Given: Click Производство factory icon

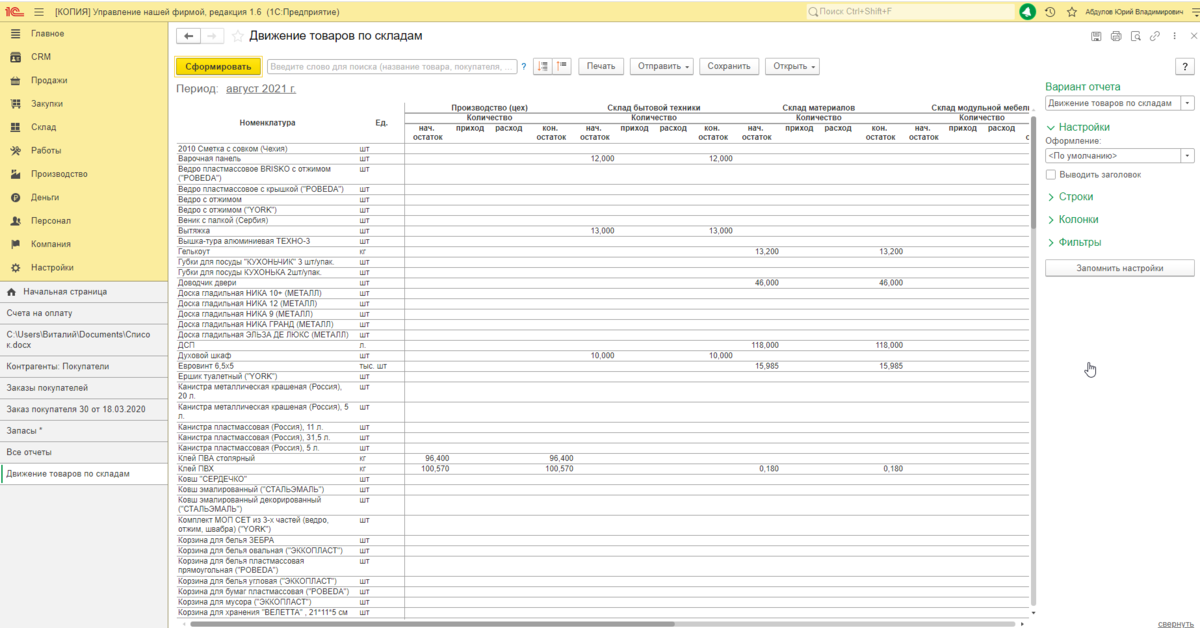Looking at the screenshot, I should (16, 174).
